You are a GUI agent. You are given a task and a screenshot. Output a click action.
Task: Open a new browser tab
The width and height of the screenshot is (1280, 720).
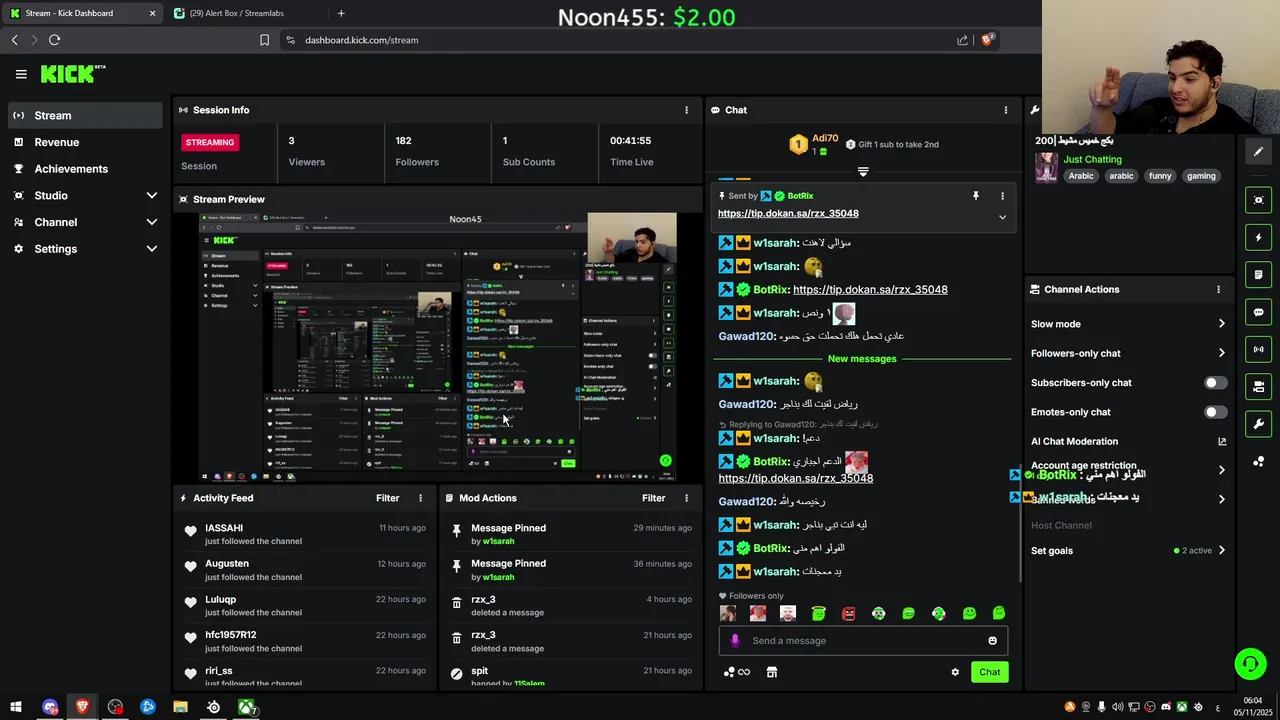[x=341, y=13]
